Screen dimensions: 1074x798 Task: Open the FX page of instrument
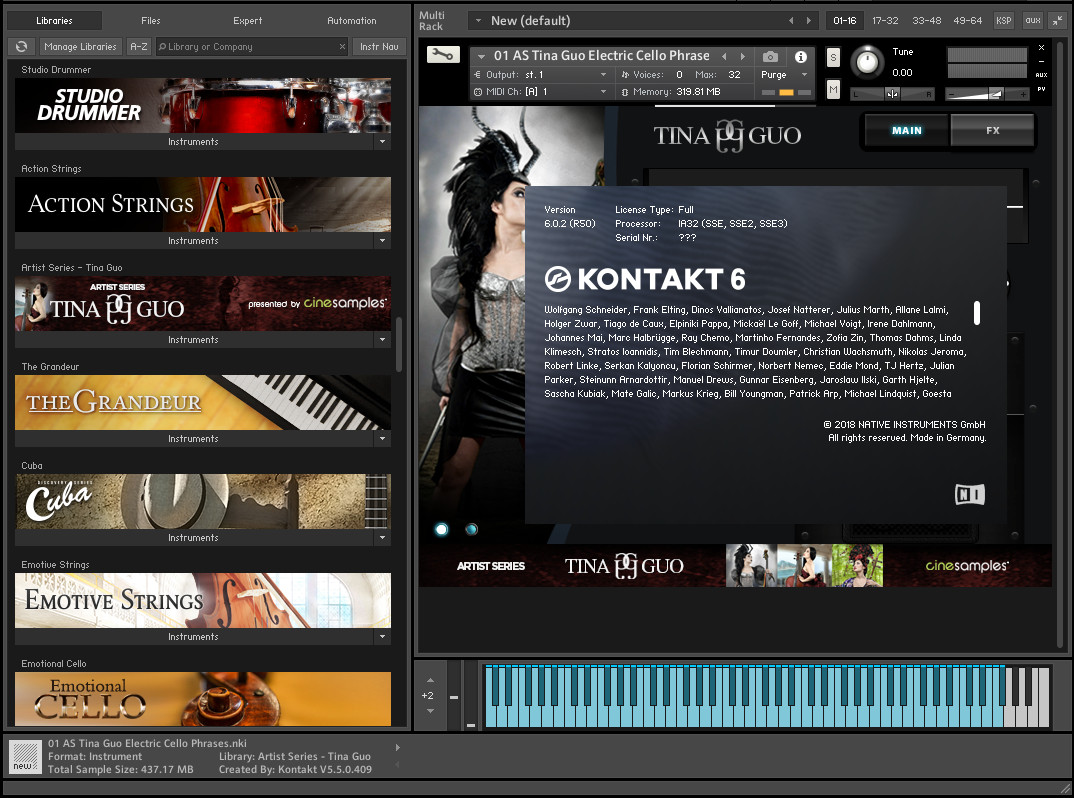pos(992,130)
